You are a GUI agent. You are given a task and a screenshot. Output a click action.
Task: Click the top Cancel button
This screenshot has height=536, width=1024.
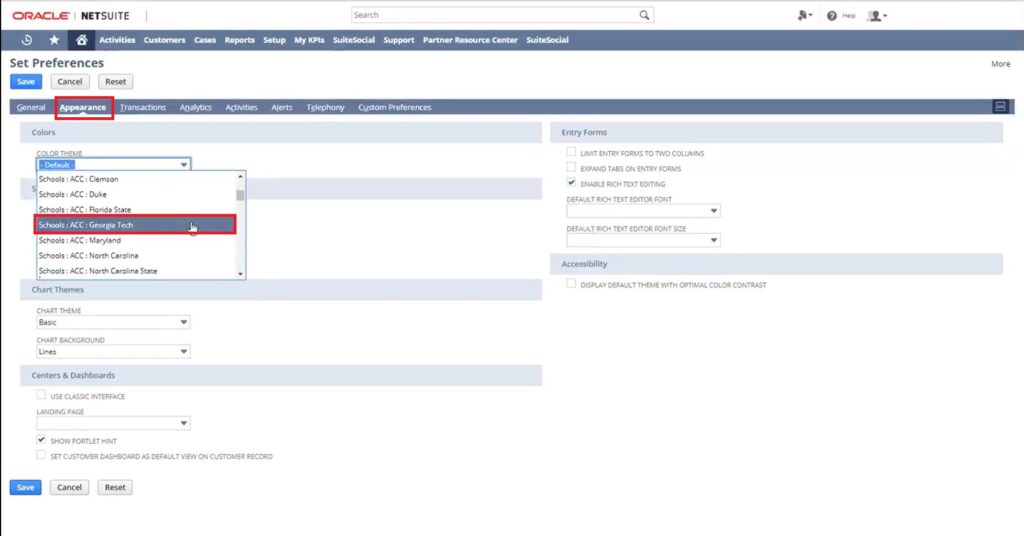coord(70,82)
